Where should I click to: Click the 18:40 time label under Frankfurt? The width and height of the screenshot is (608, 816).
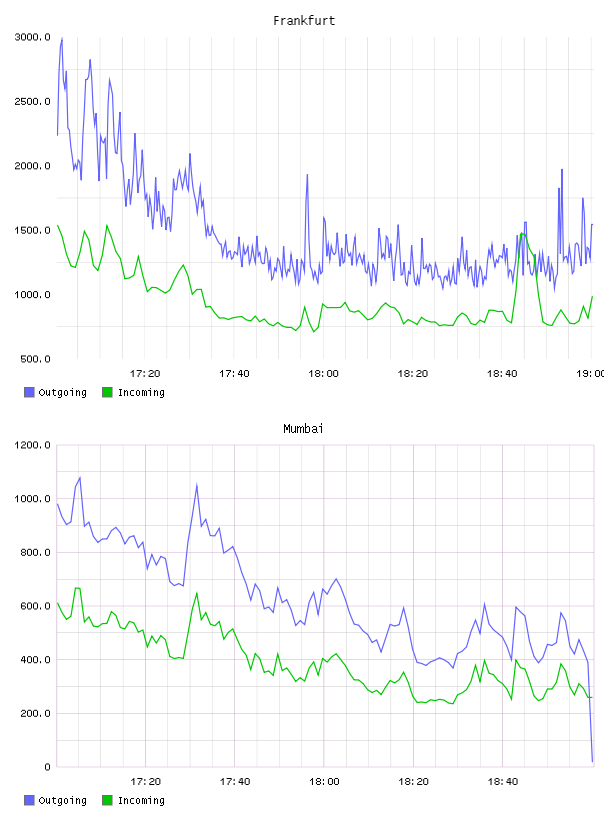click(x=502, y=374)
